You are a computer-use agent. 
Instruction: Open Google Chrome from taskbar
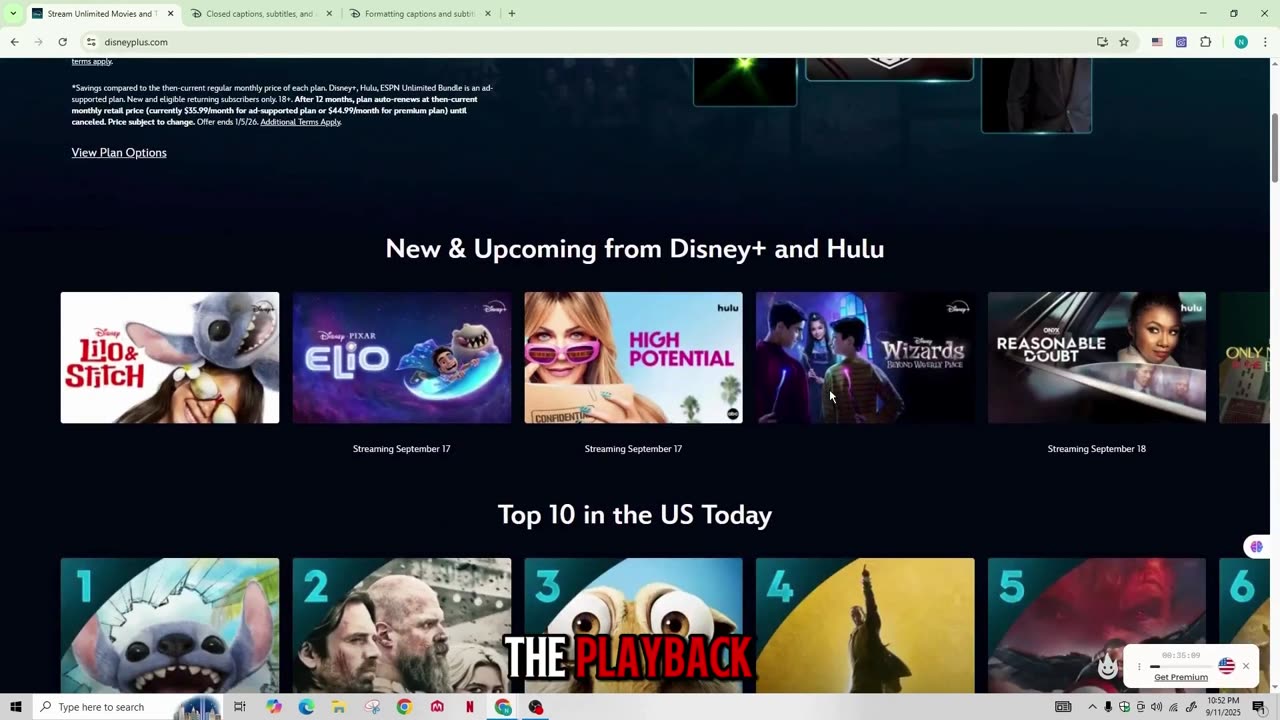[x=404, y=707]
